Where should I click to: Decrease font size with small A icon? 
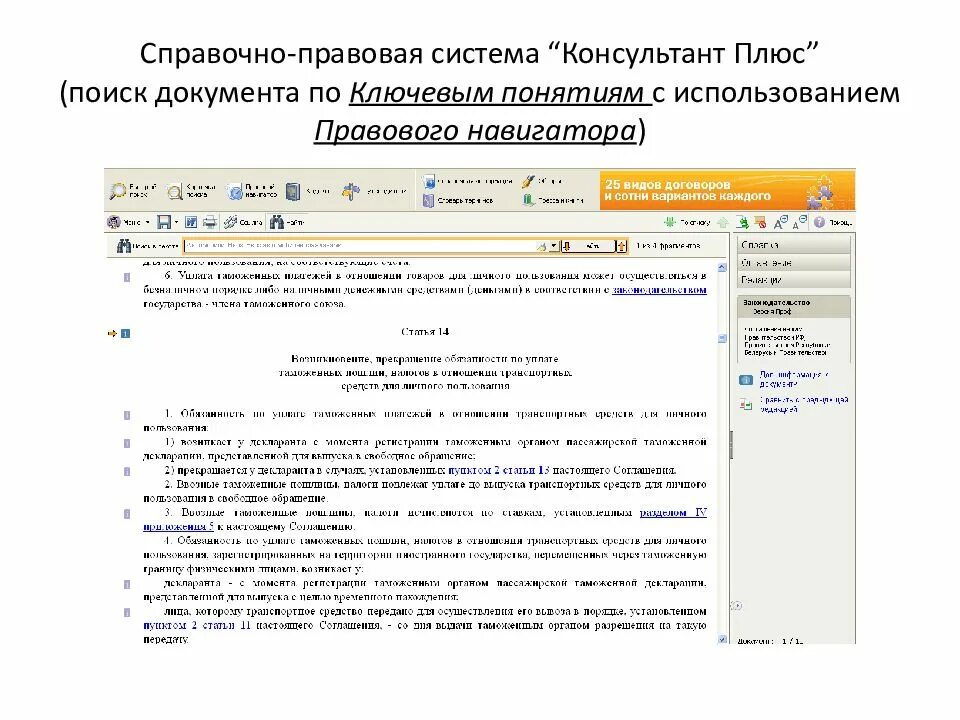(x=799, y=222)
